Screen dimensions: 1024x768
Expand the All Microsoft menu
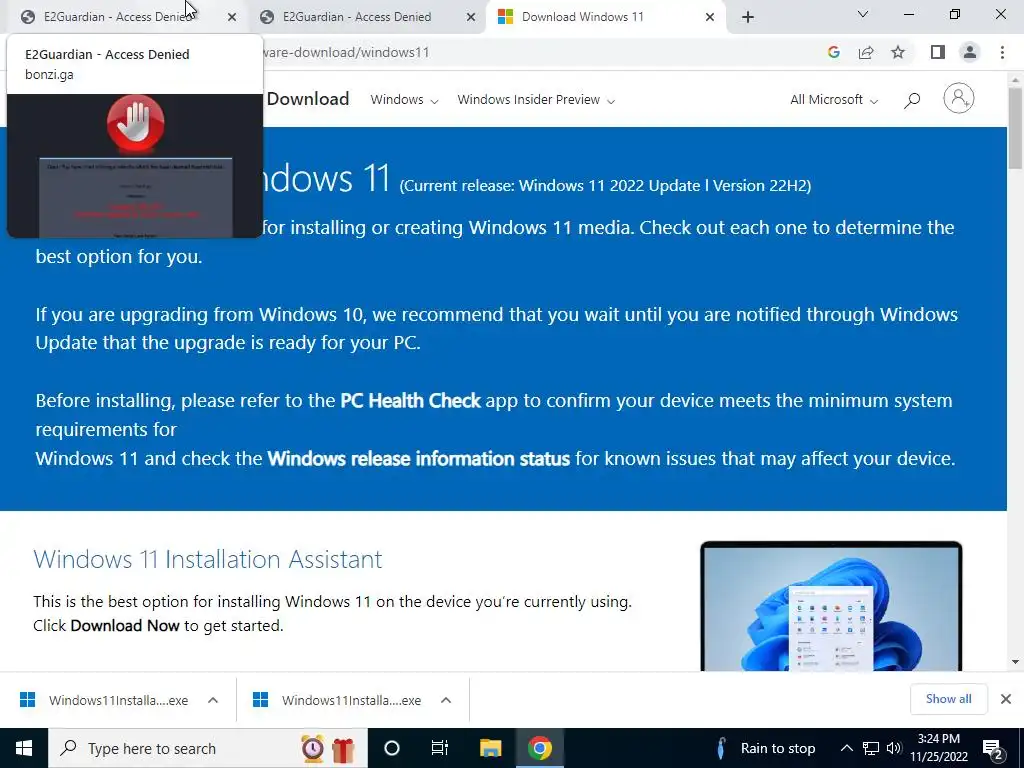[834, 100]
